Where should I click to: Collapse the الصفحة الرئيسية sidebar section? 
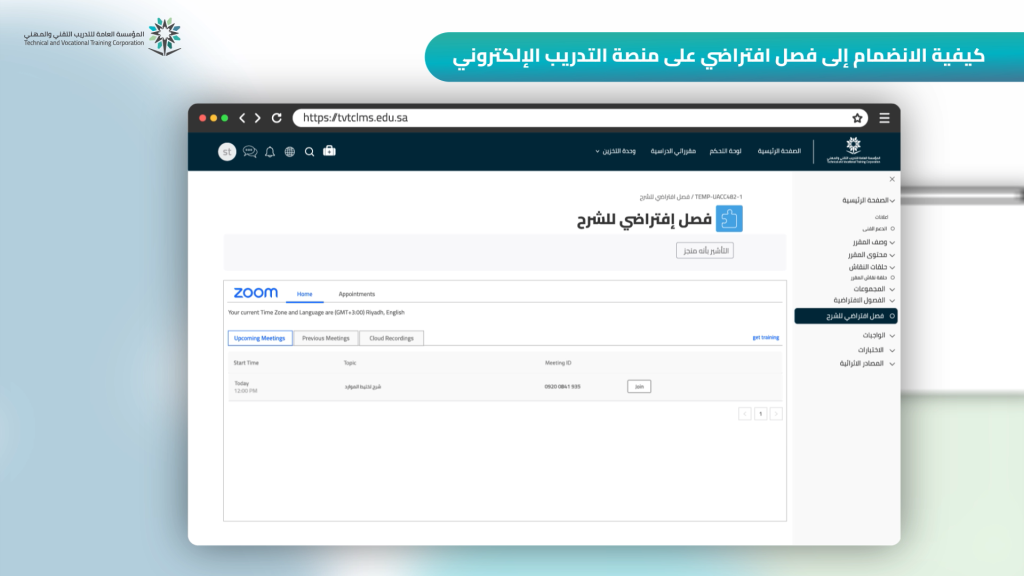tap(868, 200)
